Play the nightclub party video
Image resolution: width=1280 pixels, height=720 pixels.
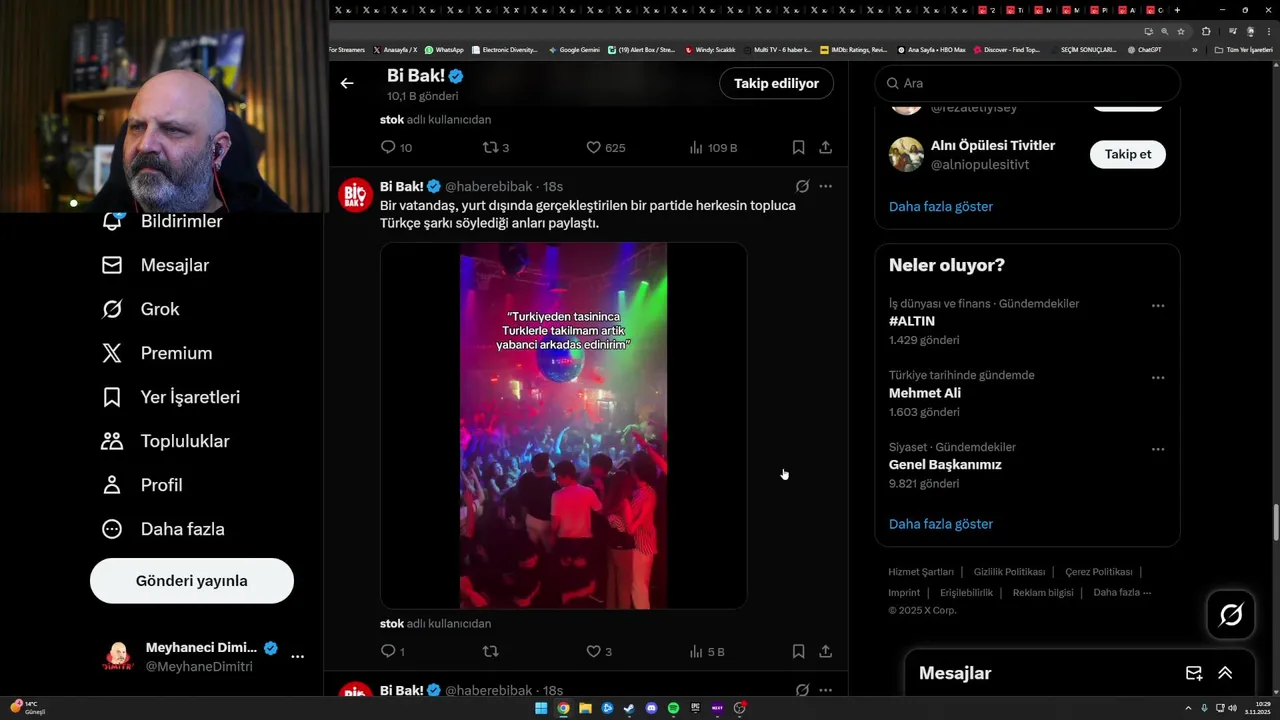click(x=563, y=426)
